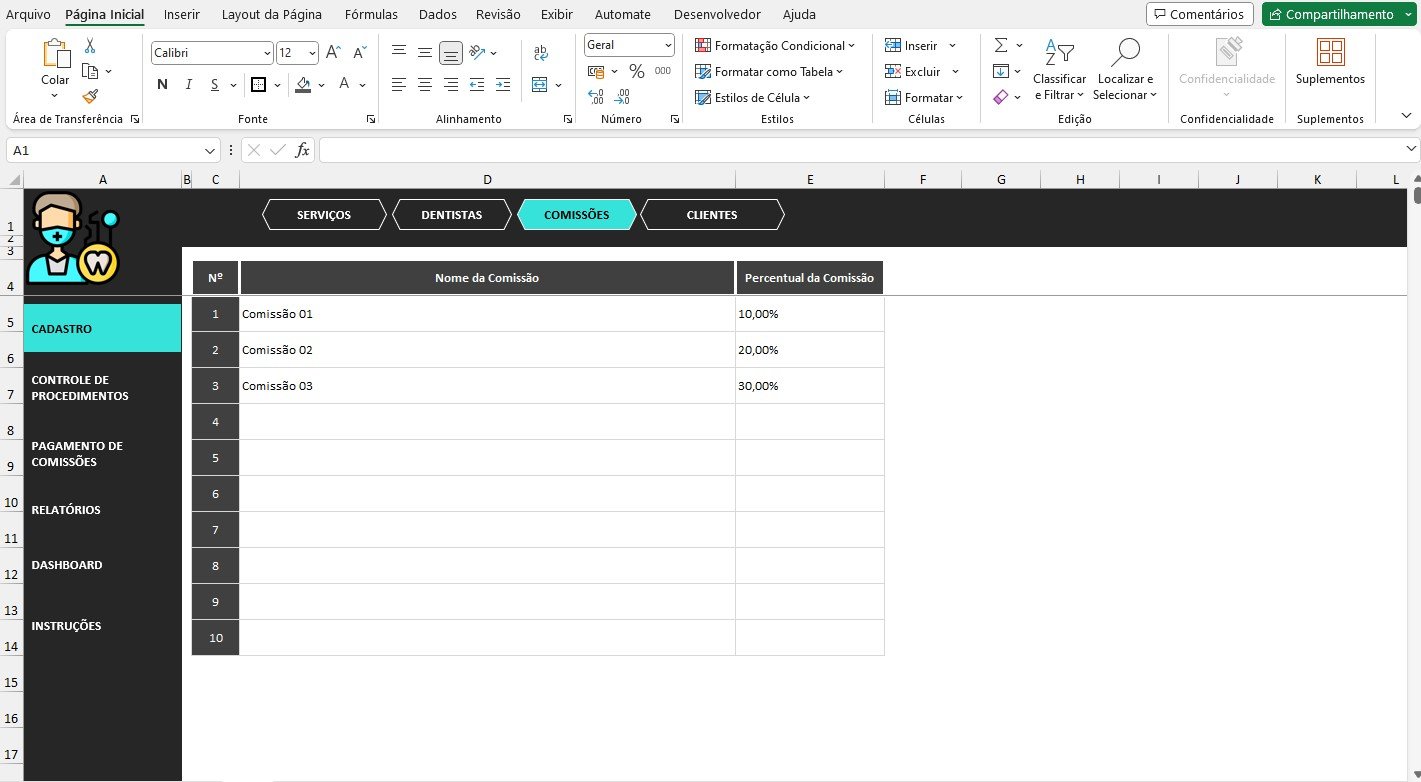Viewport: 1421px width, 782px height.
Task: Click the Cut scissors icon
Action: 90,46
